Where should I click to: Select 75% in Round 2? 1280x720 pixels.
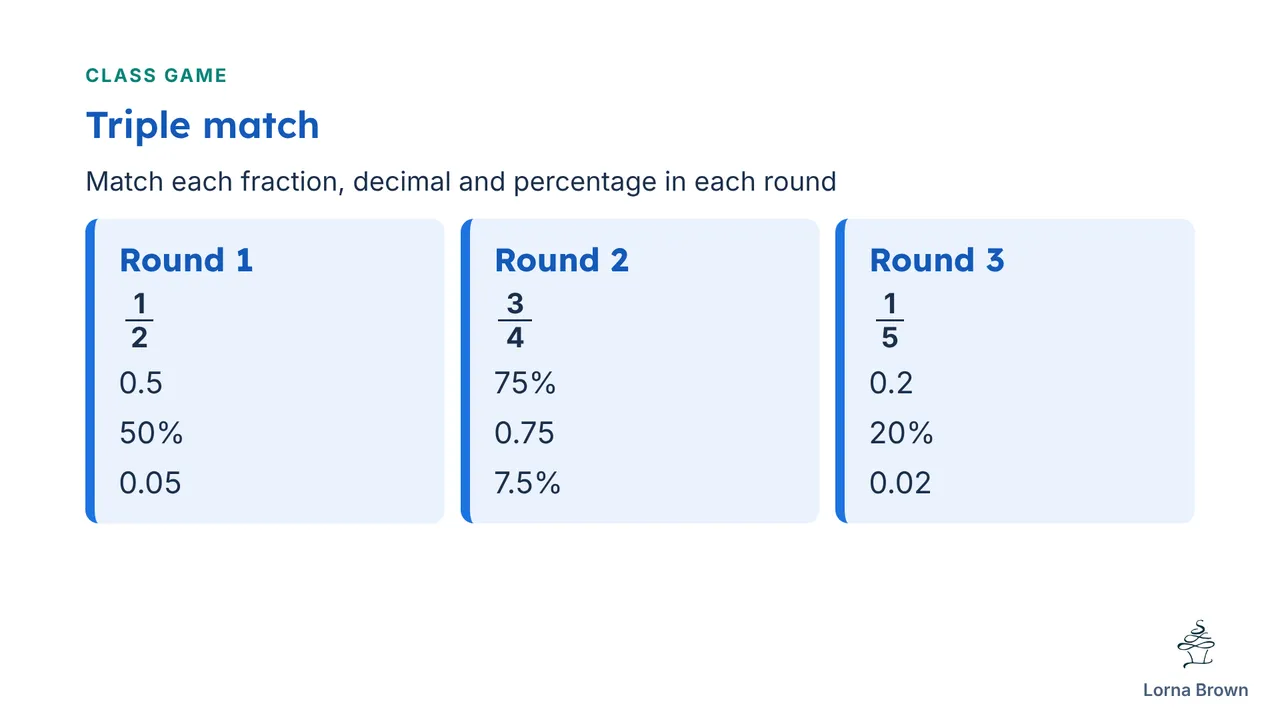(x=526, y=383)
